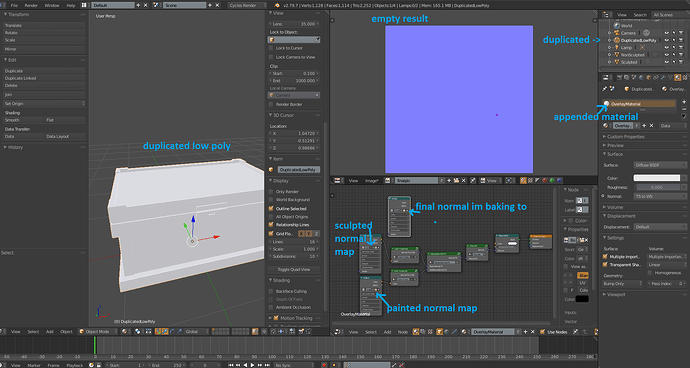Screen dimensions: 690x368
Task: Click the black Color swatch in node properties
Action: pyautogui.click(x=582, y=299)
